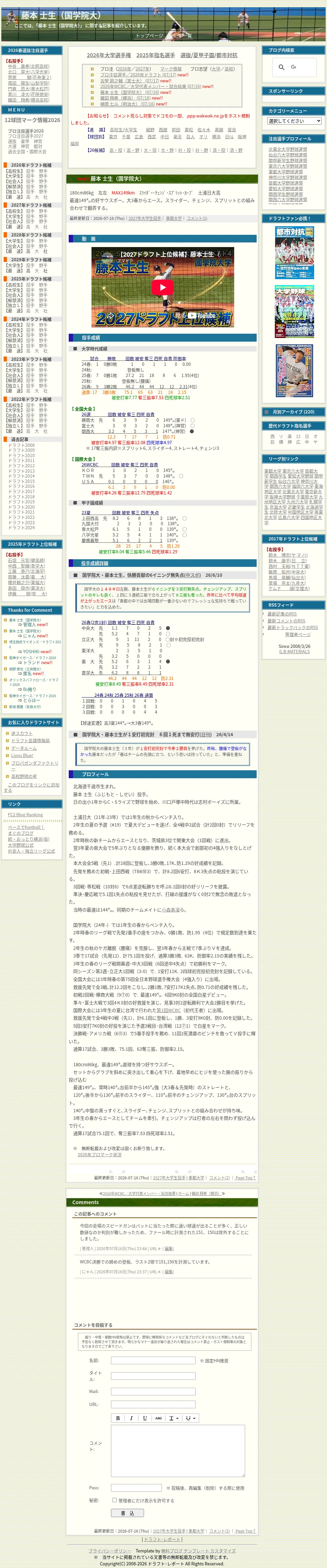The height and width of the screenshot is (1568, 327).
Task: Open the 小森勇凛 teammate link
Action: [x=170, y=910]
